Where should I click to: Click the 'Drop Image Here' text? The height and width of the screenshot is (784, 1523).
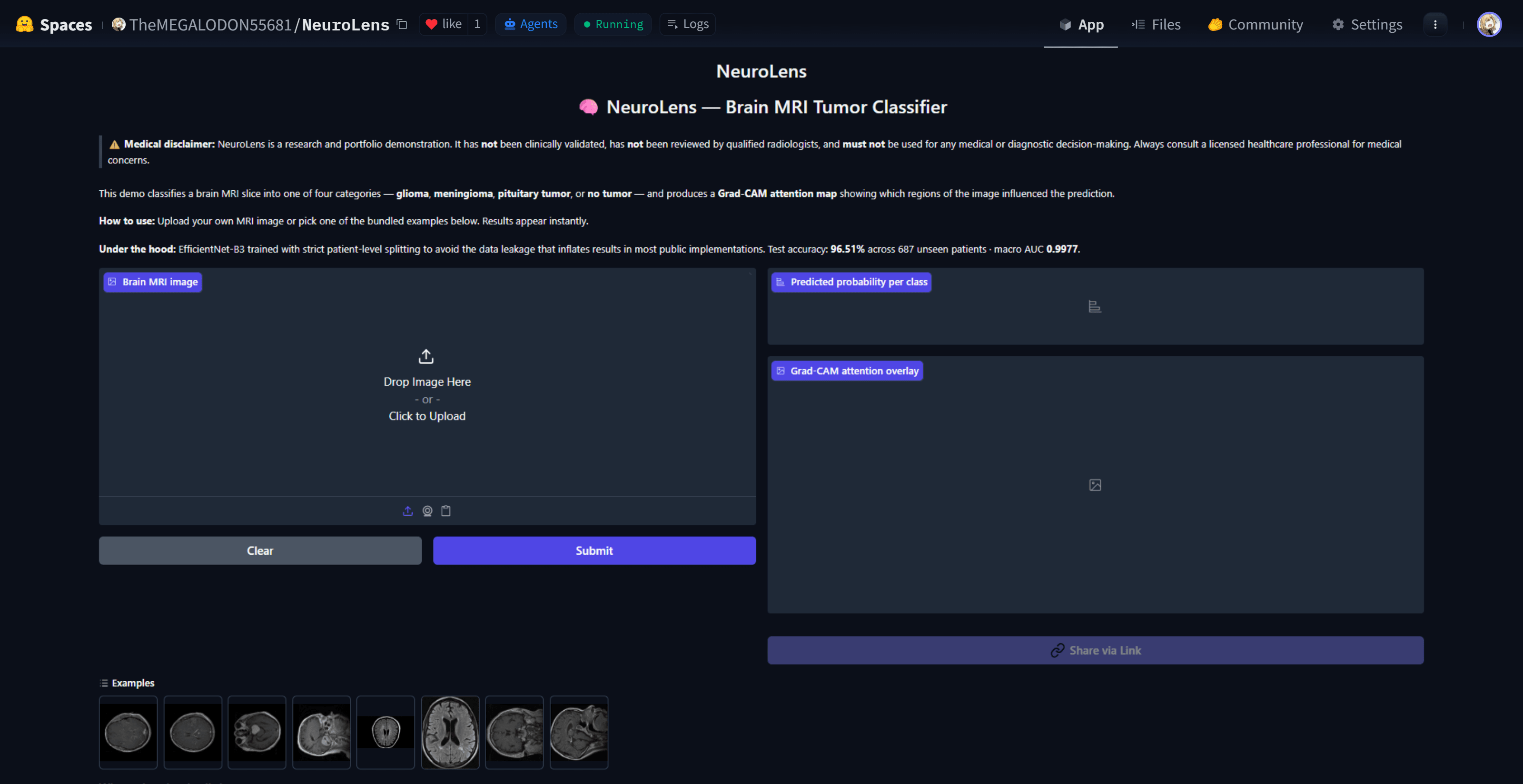click(427, 382)
